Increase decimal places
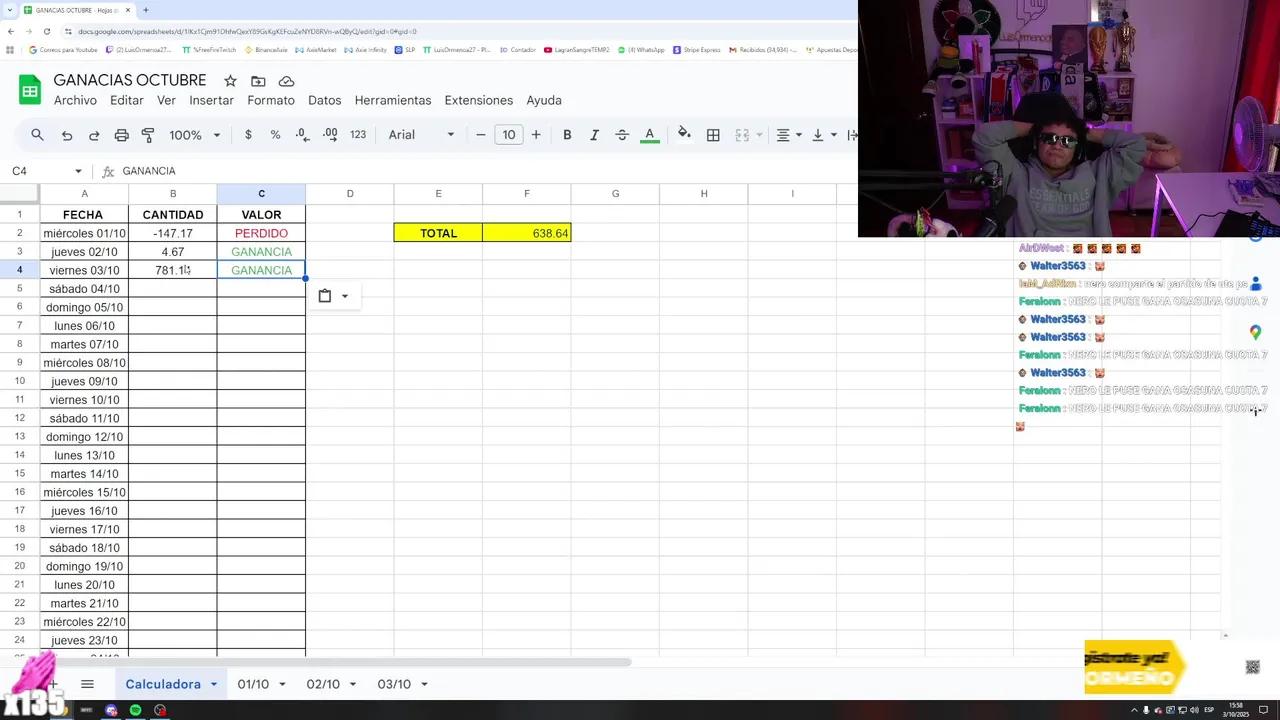The image size is (1280, 720). (x=330, y=135)
